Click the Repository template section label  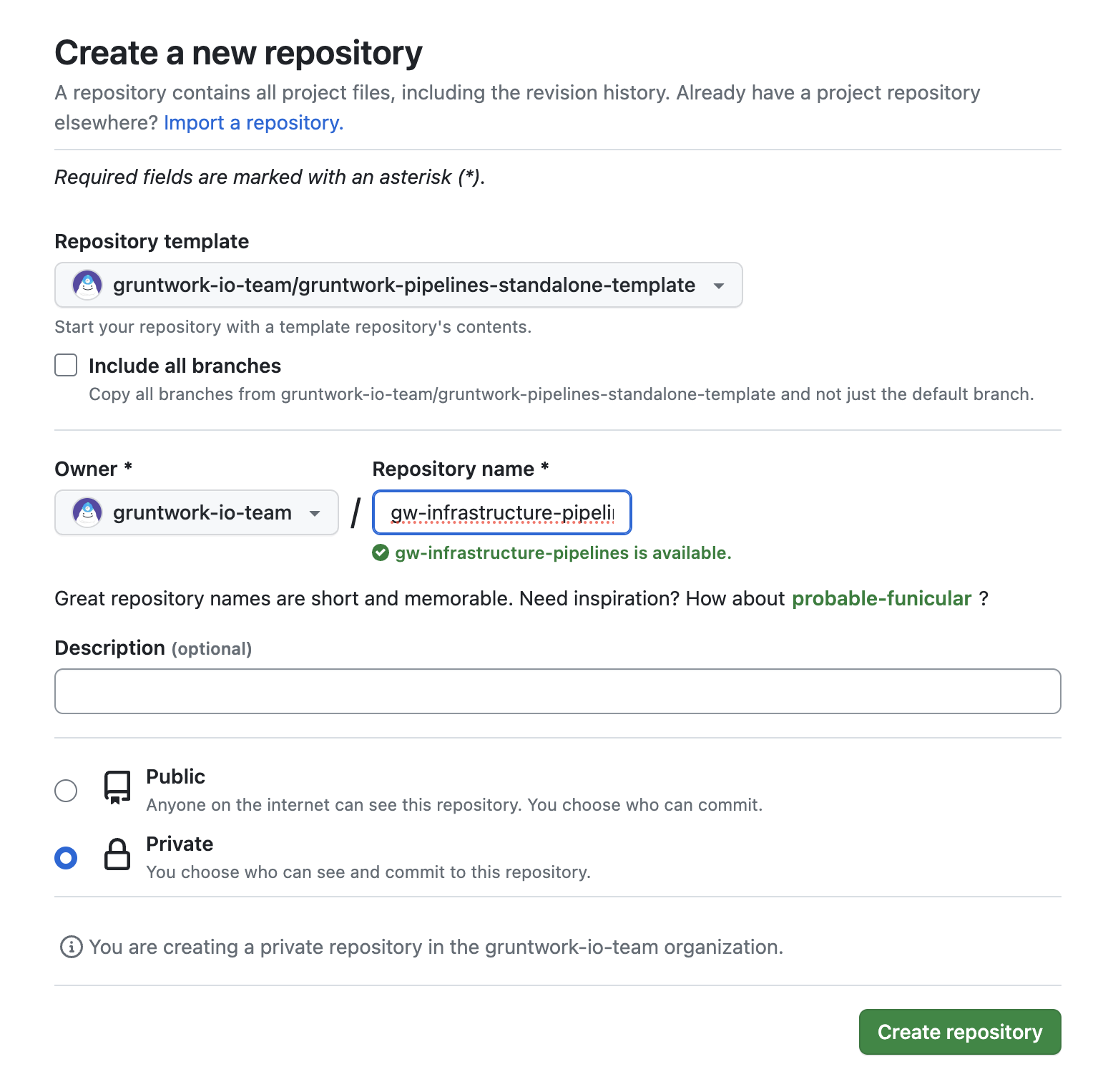point(151,241)
